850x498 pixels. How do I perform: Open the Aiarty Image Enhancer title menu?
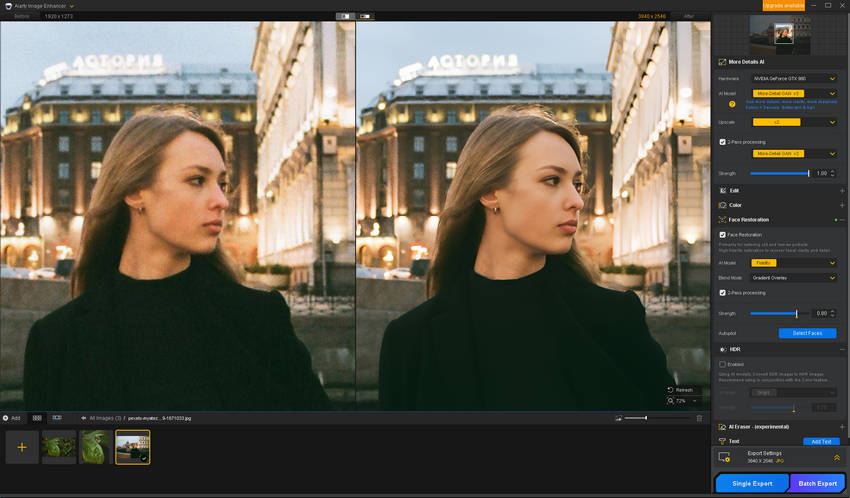(x=72, y=7)
